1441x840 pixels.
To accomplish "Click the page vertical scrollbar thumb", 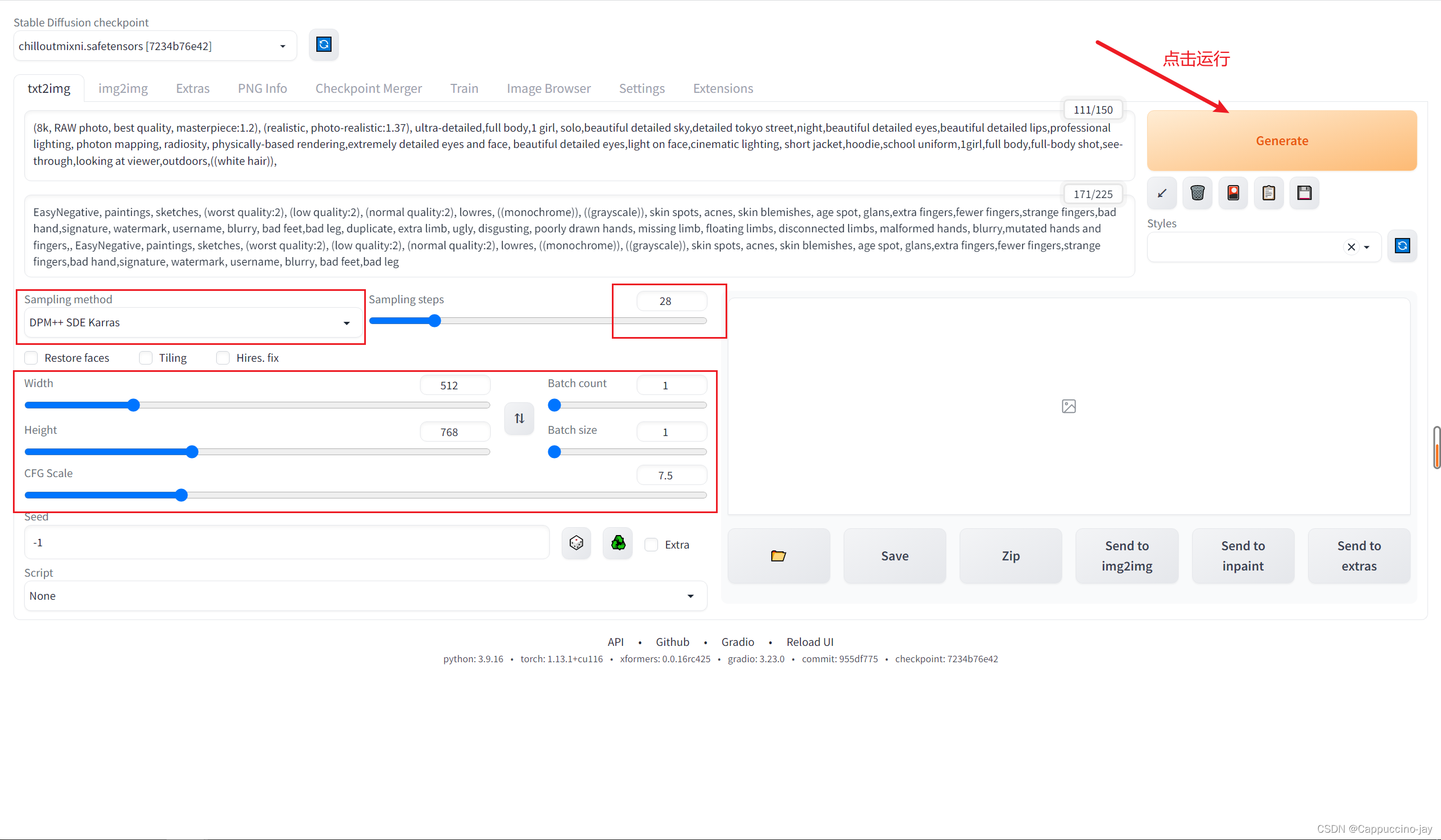I will tap(1436, 447).
